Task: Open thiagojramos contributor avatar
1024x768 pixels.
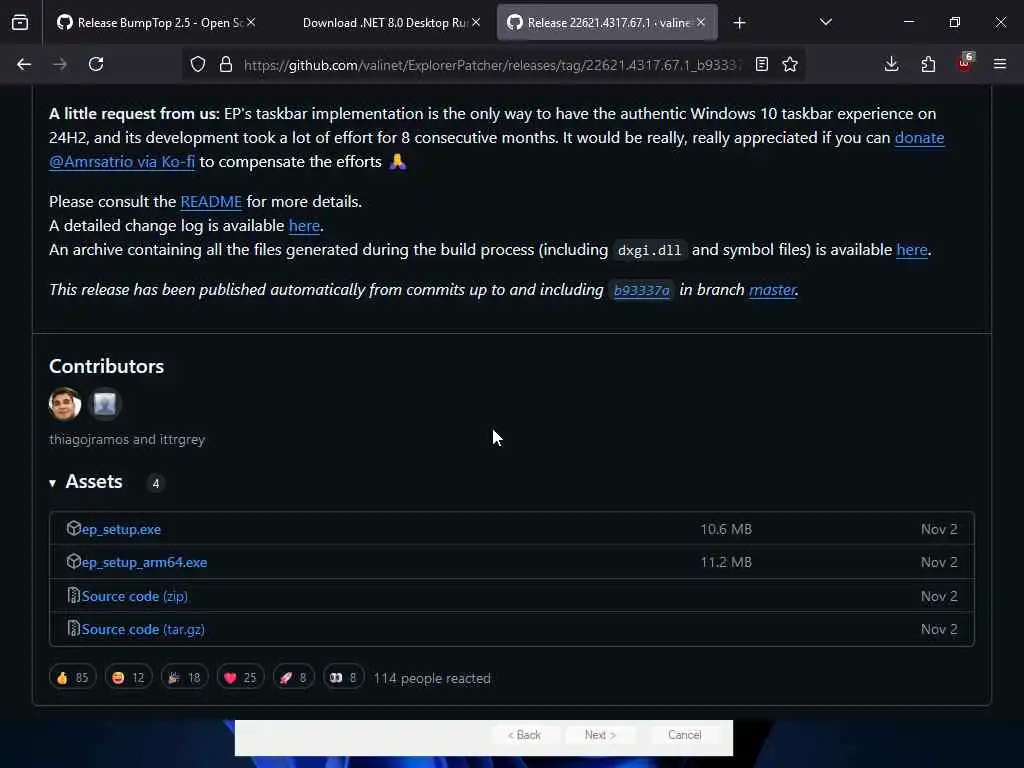Action: pyautogui.click(x=65, y=404)
